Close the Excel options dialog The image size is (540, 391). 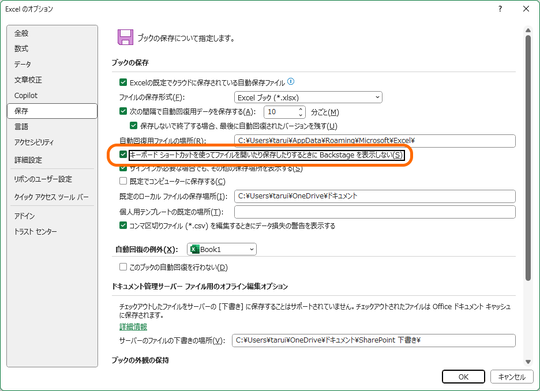[x=526, y=9]
